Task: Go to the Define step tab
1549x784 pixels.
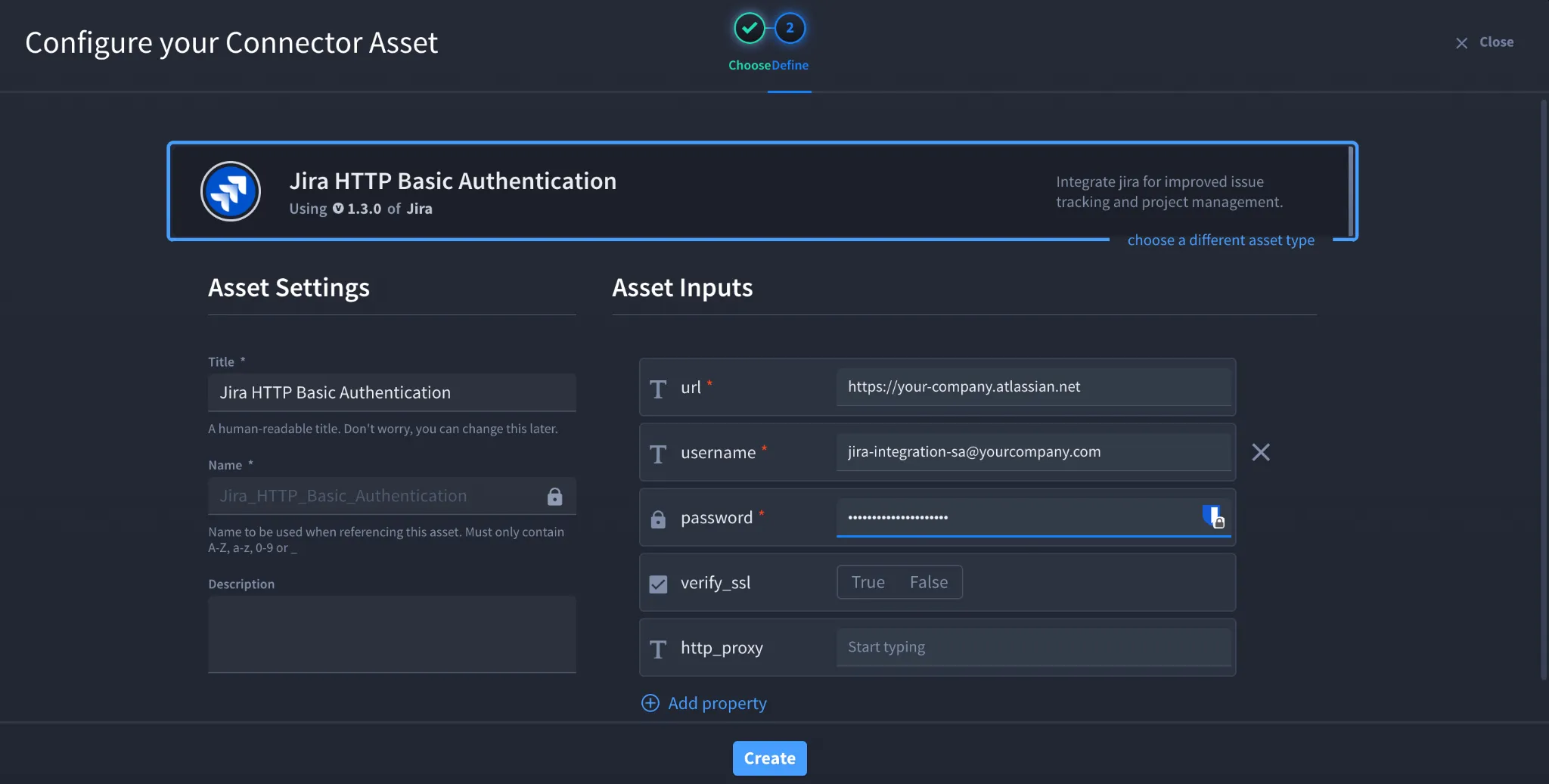Action: pyautogui.click(x=790, y=65)
